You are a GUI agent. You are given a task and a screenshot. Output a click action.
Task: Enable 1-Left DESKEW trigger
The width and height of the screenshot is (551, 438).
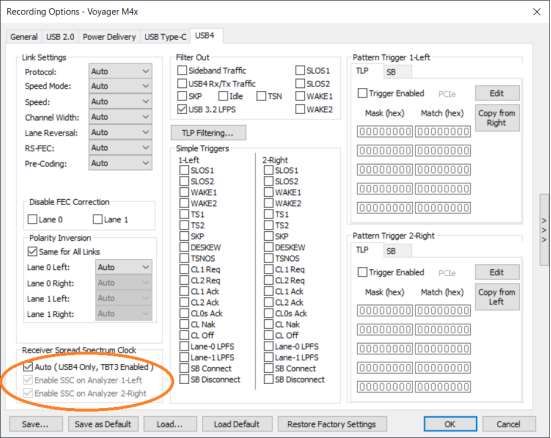184,247
